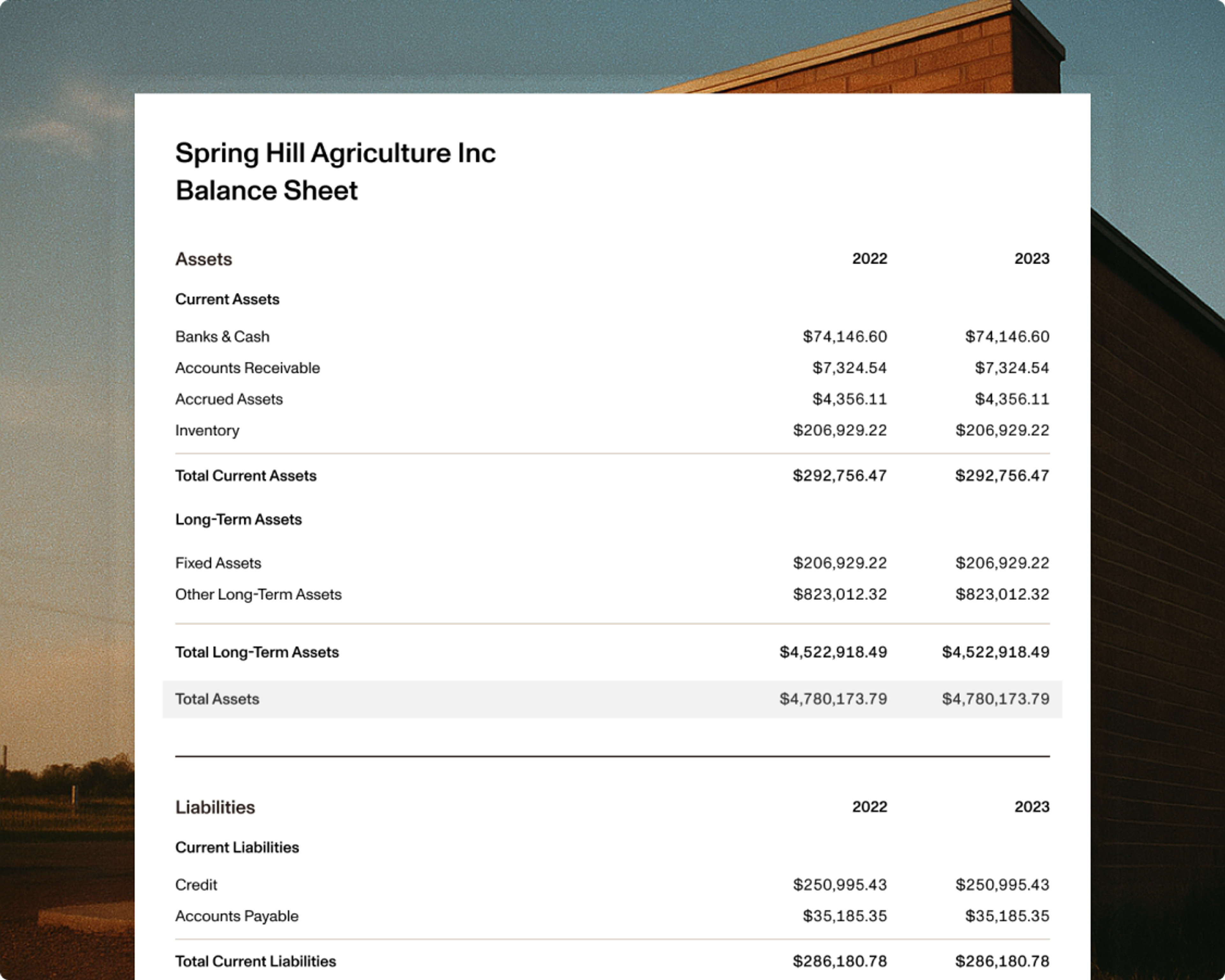
Task: Click the Total Long-Term Assets label
Action: tap(257, 652)
